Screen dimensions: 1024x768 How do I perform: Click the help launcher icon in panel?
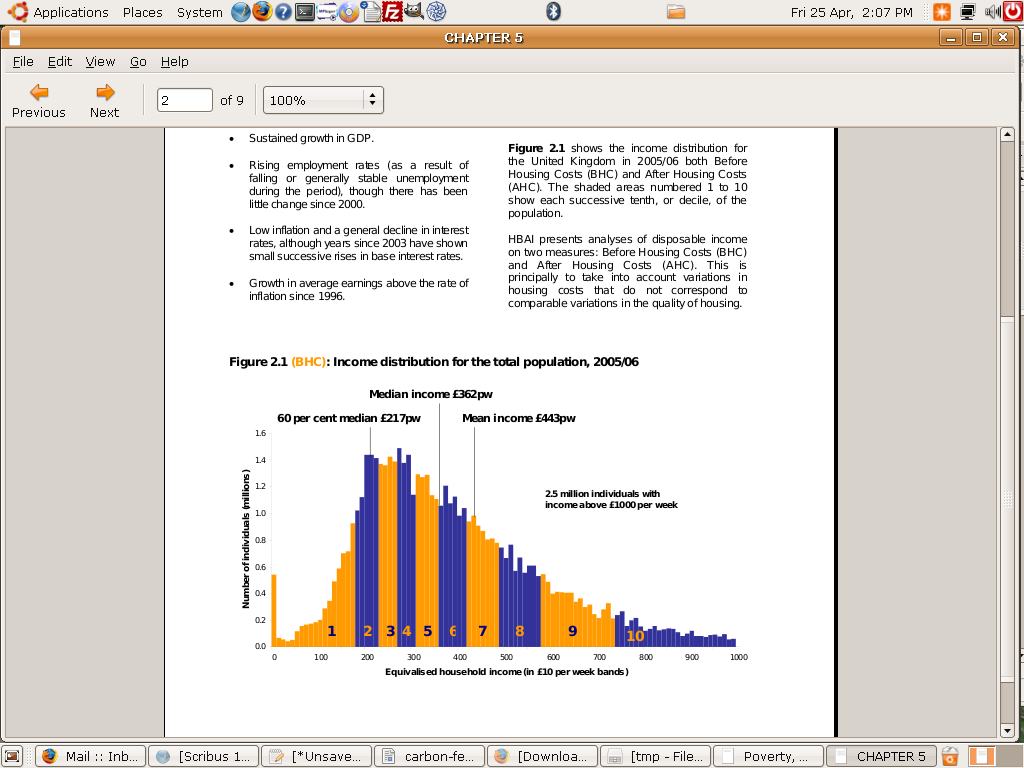coord(284,12)
